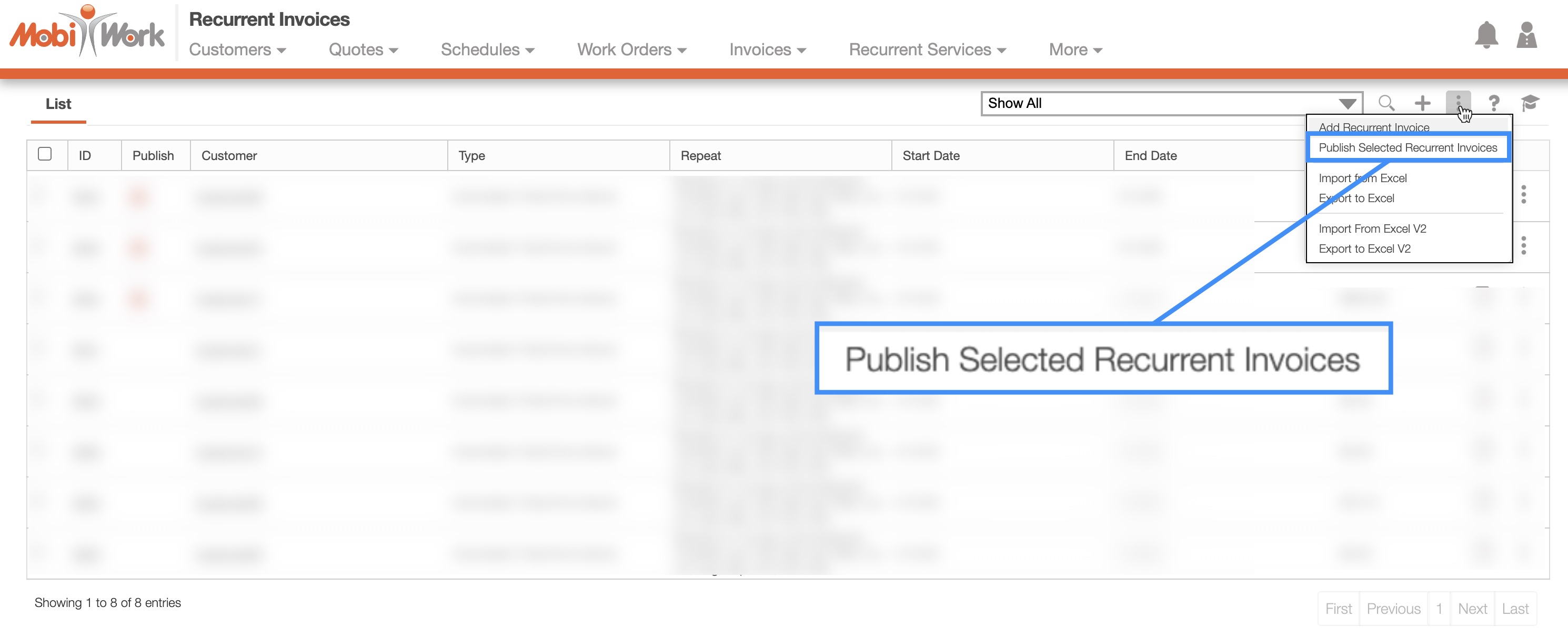
Task: Click the notifications bell icon
Action: (1486, 35)
